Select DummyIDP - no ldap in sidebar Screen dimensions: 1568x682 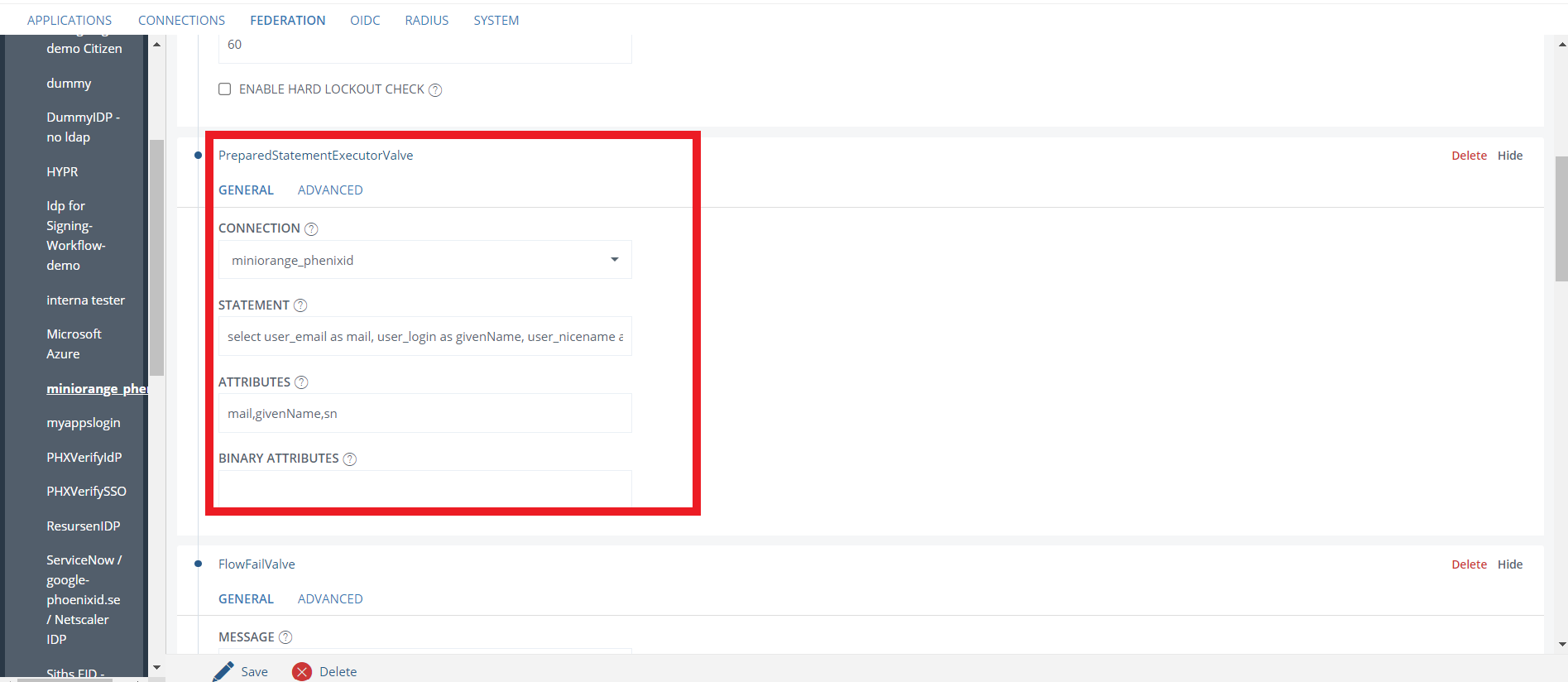pyautogui.click(x=83, y=127)
